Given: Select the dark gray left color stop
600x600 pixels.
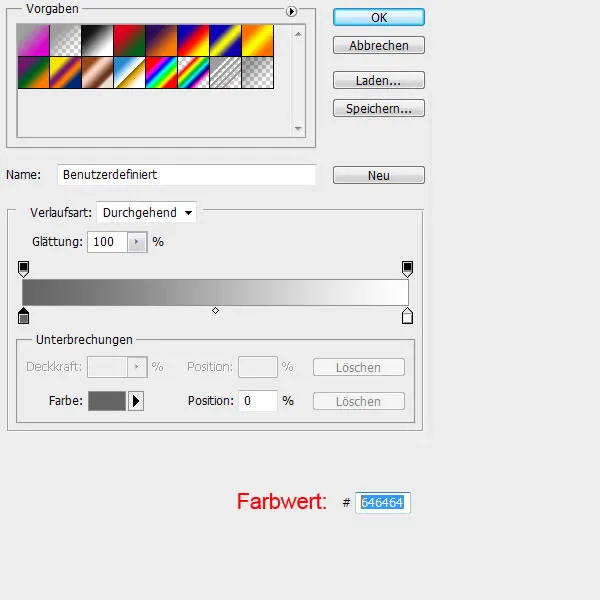Looking at the screenshot, I should pos(24,316).
